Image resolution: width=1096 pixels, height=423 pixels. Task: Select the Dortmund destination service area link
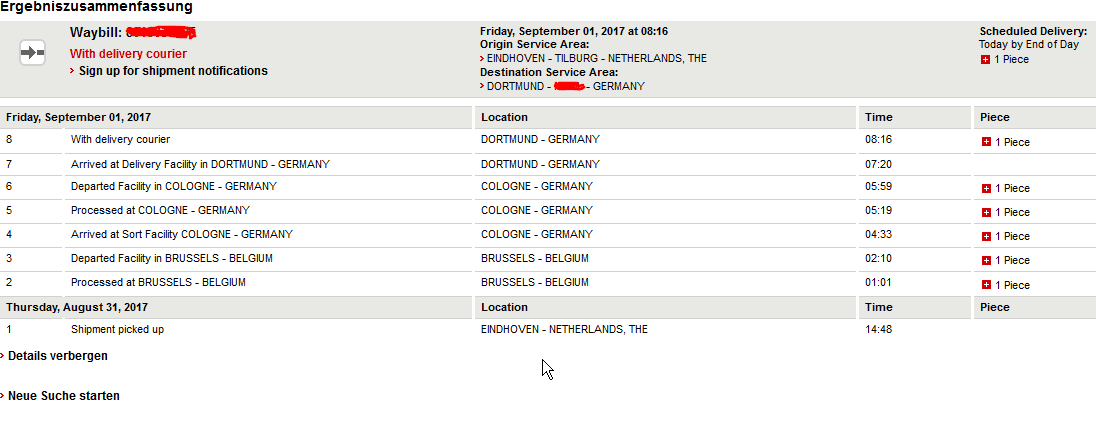coord(565,86)
